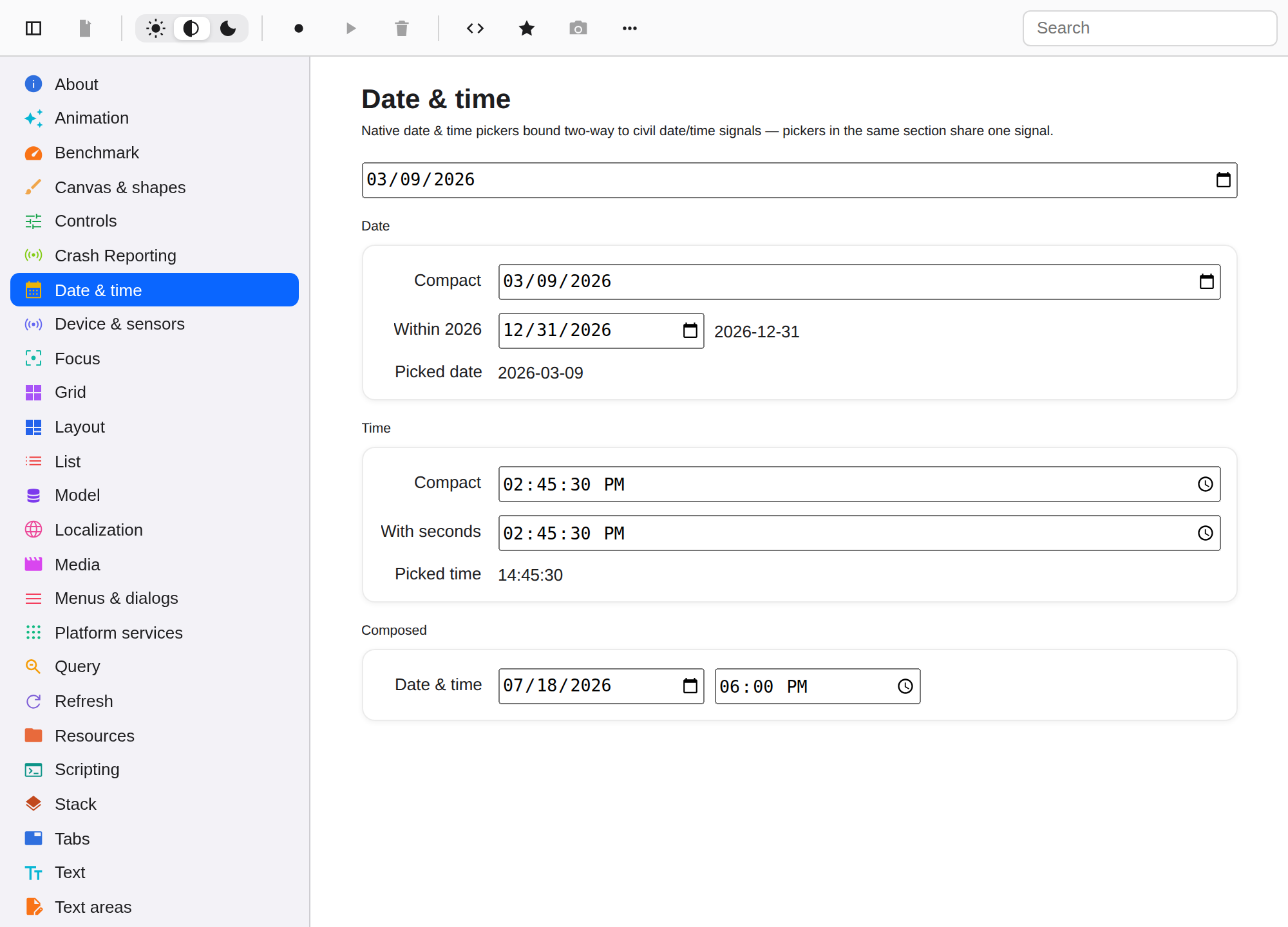Navigate to Scripting page
1288x927 pixels.
tap(155, 770)
